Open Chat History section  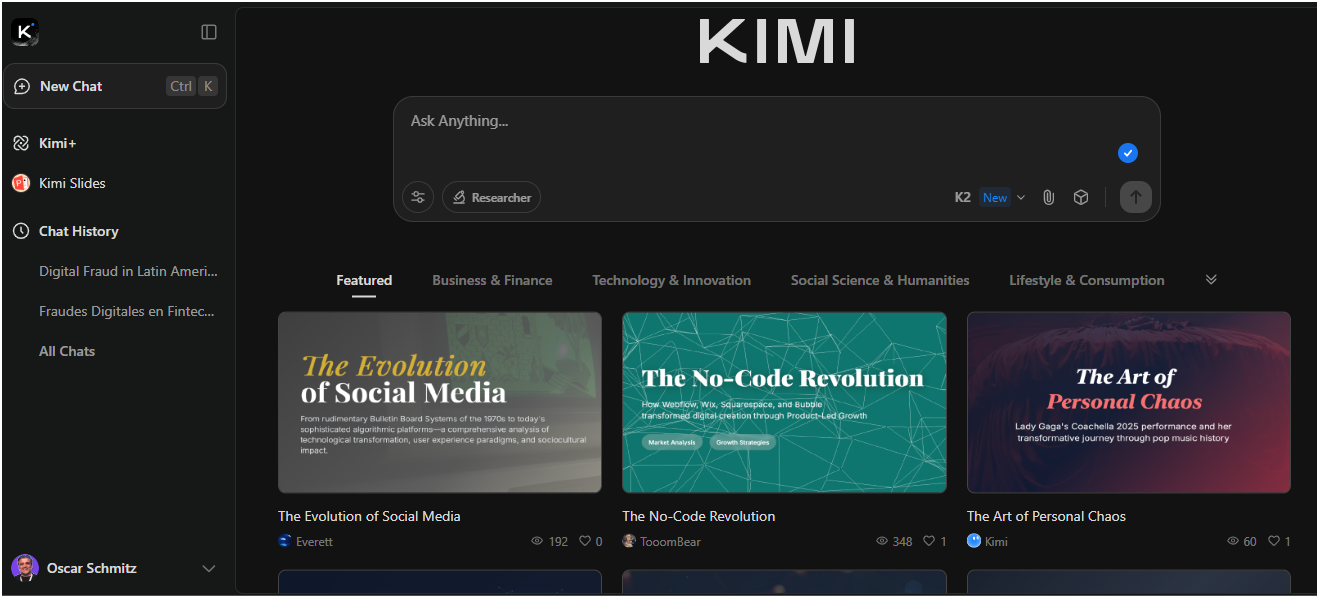[78, 231]
